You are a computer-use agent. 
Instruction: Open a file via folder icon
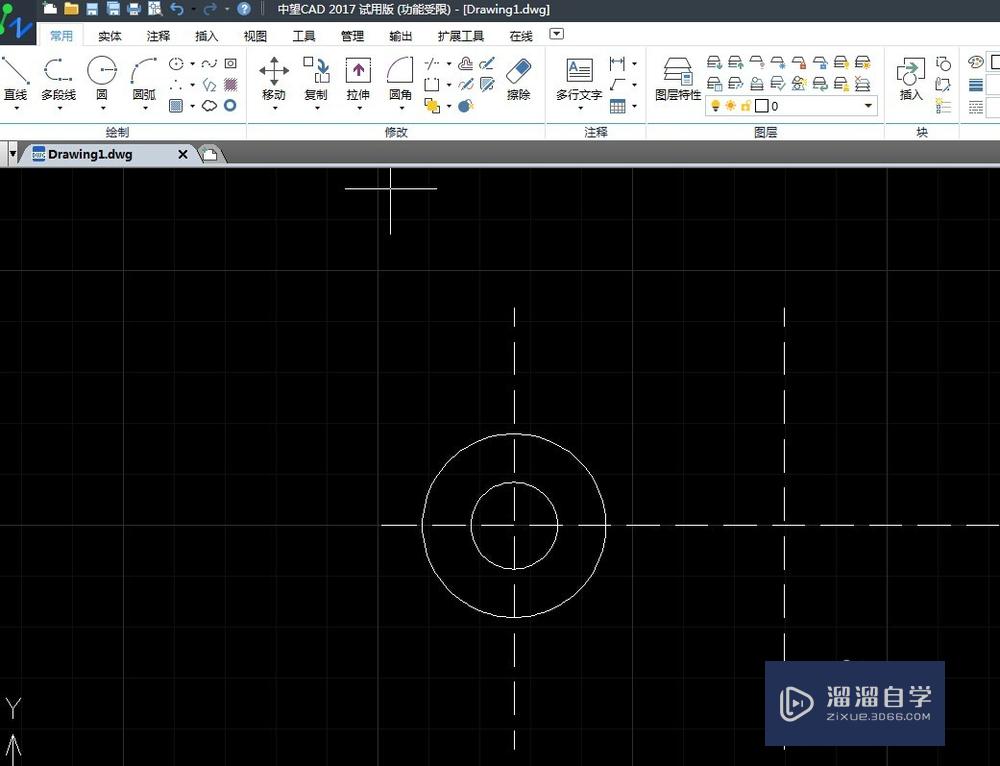click(x=71, y=9)
